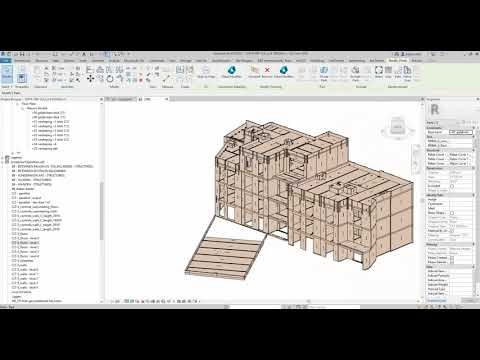The image size is (480, 360).
Task: Select the Rotate tool in Modify panel
Action: (x=110, y=79)
